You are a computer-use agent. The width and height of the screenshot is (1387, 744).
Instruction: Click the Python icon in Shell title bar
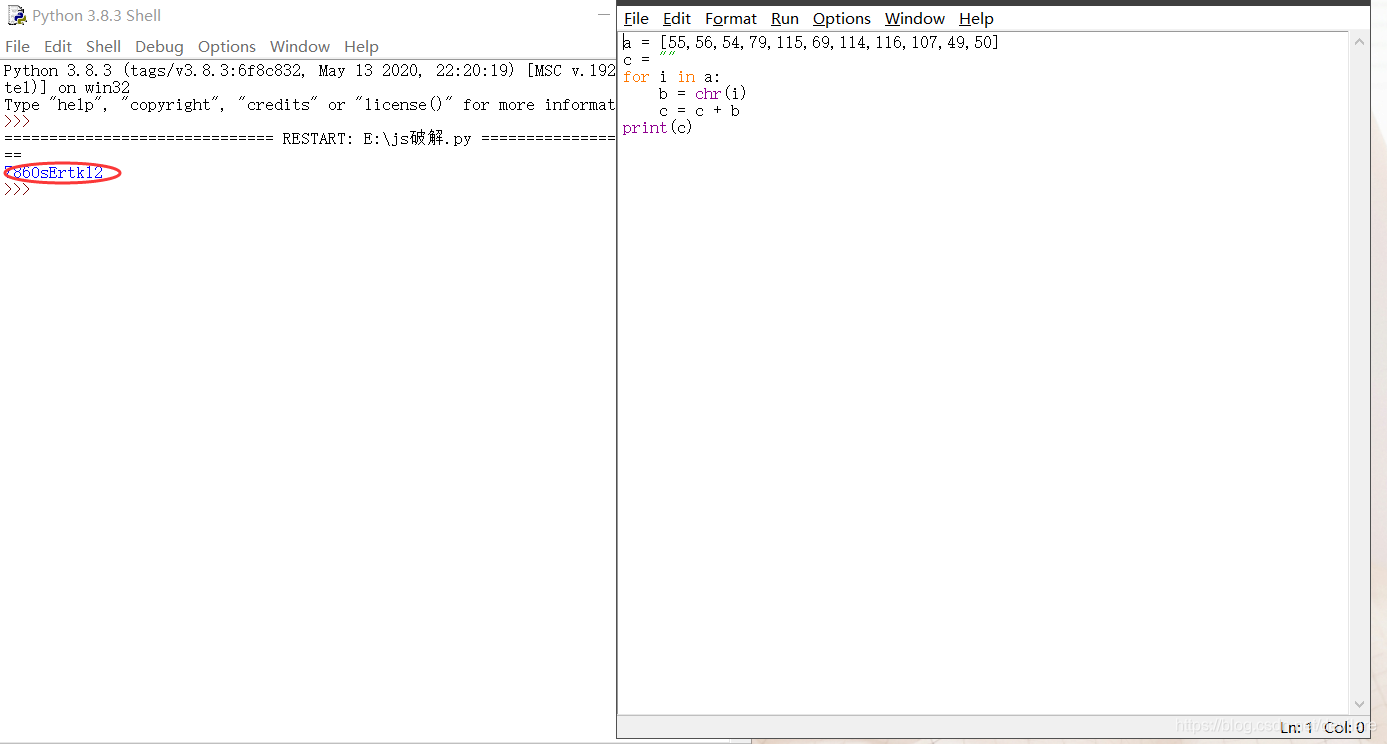click(16, 16)
